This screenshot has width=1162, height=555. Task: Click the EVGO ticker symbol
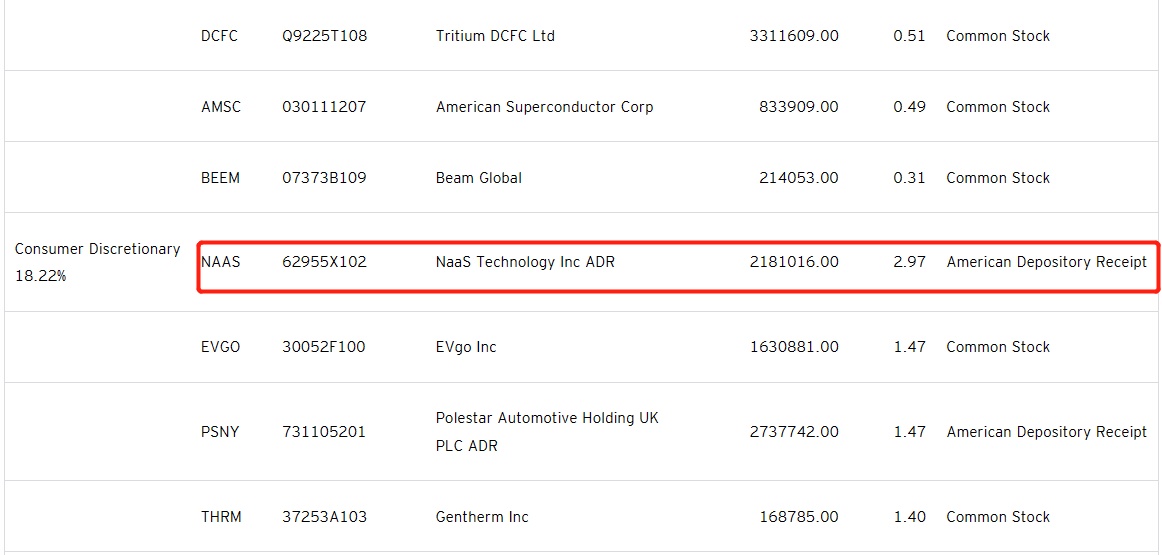pyautogui.click(x=220, y=347)
